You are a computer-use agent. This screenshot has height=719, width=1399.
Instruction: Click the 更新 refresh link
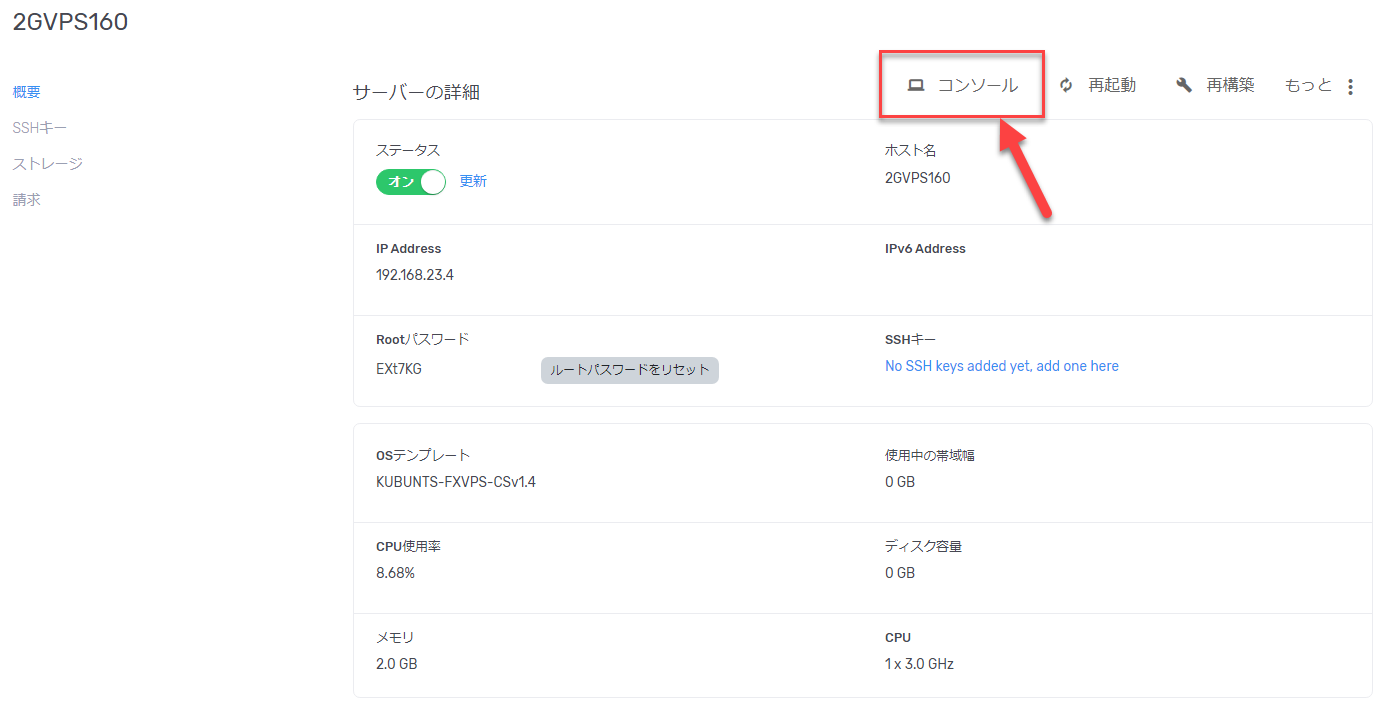[472, 182]
